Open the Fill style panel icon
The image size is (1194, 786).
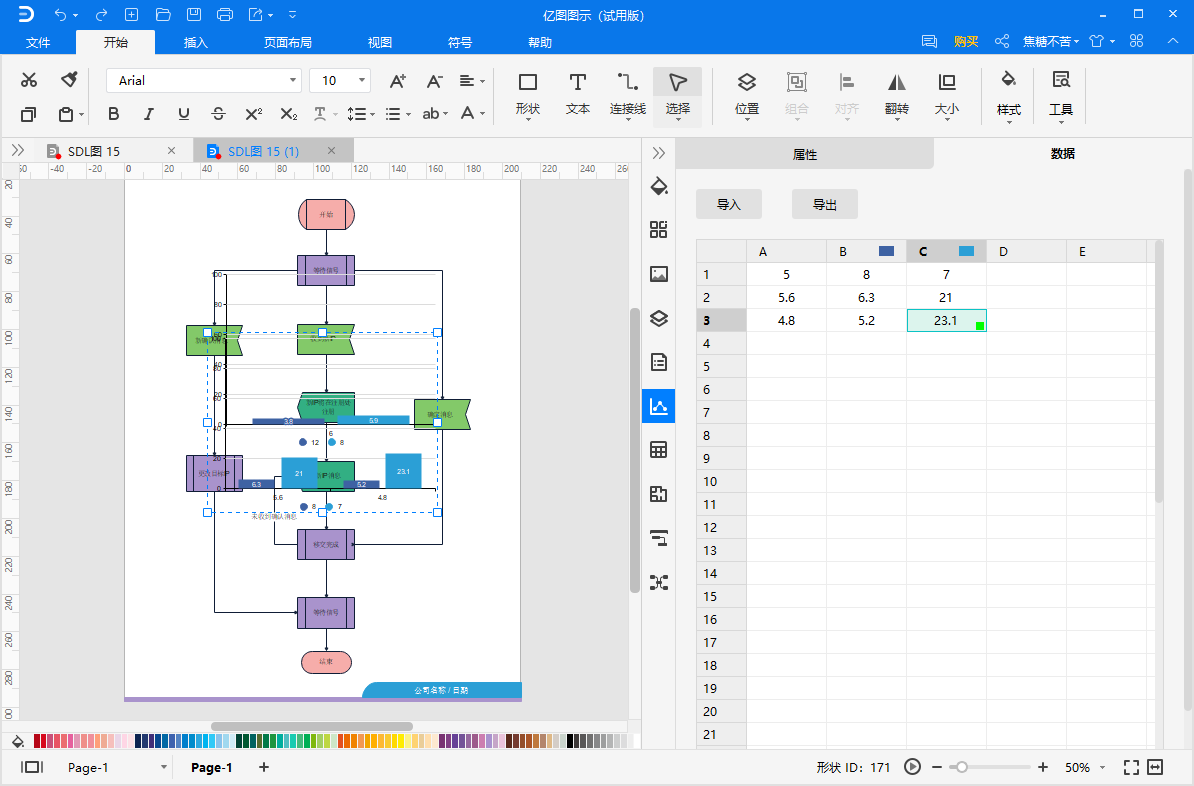tap(659, 187)
